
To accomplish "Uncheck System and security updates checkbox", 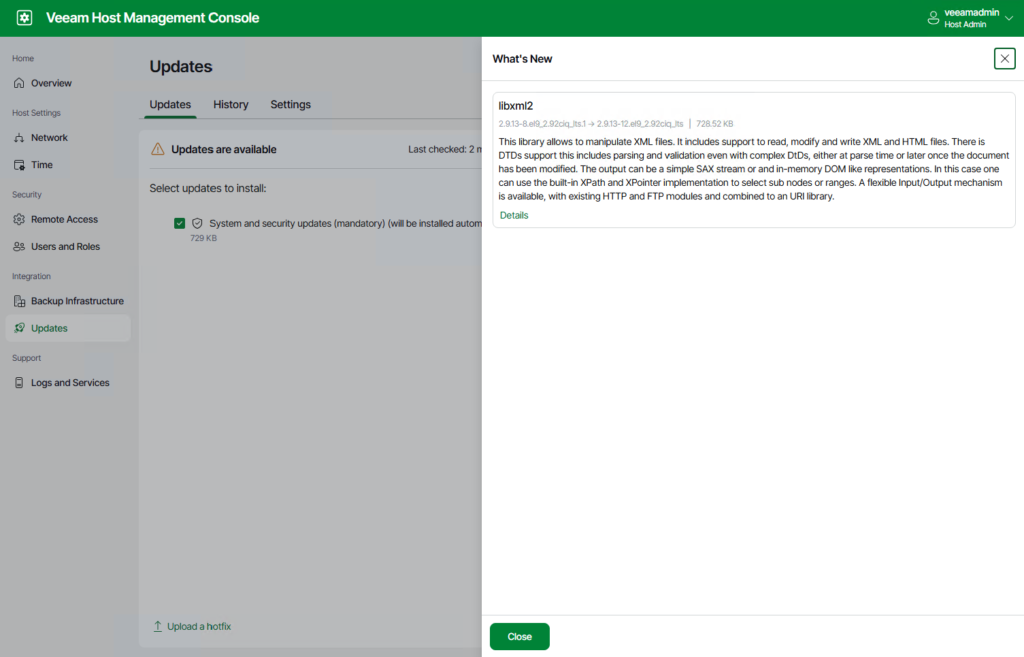I will pyautogui.click(x=180, y=223).
